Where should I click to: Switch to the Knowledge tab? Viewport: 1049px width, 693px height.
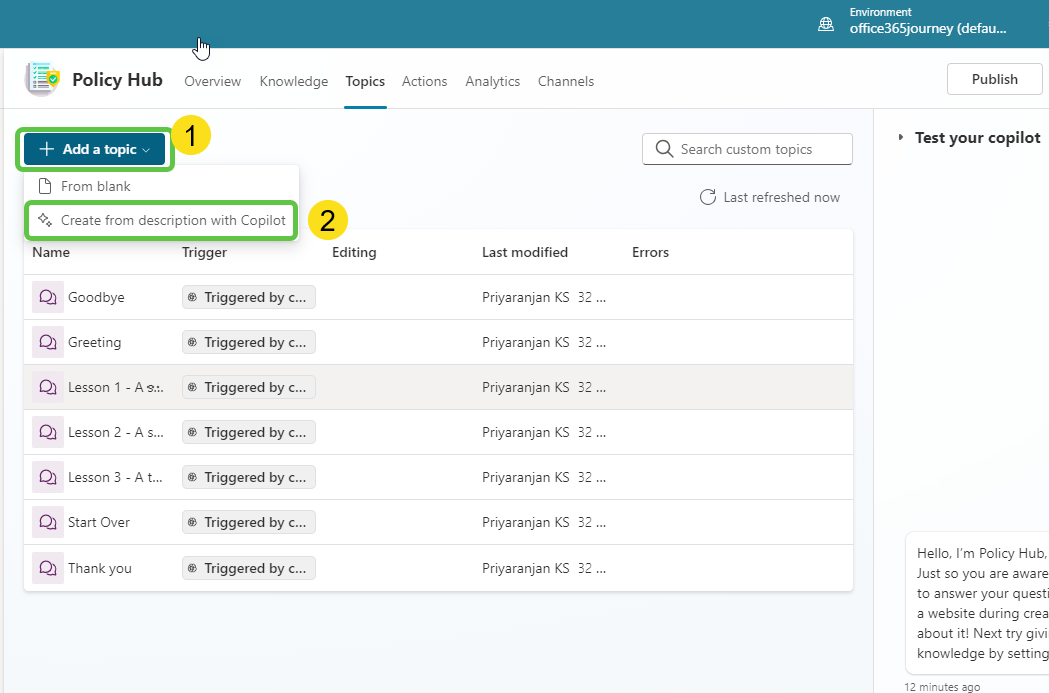click(293, 81)
